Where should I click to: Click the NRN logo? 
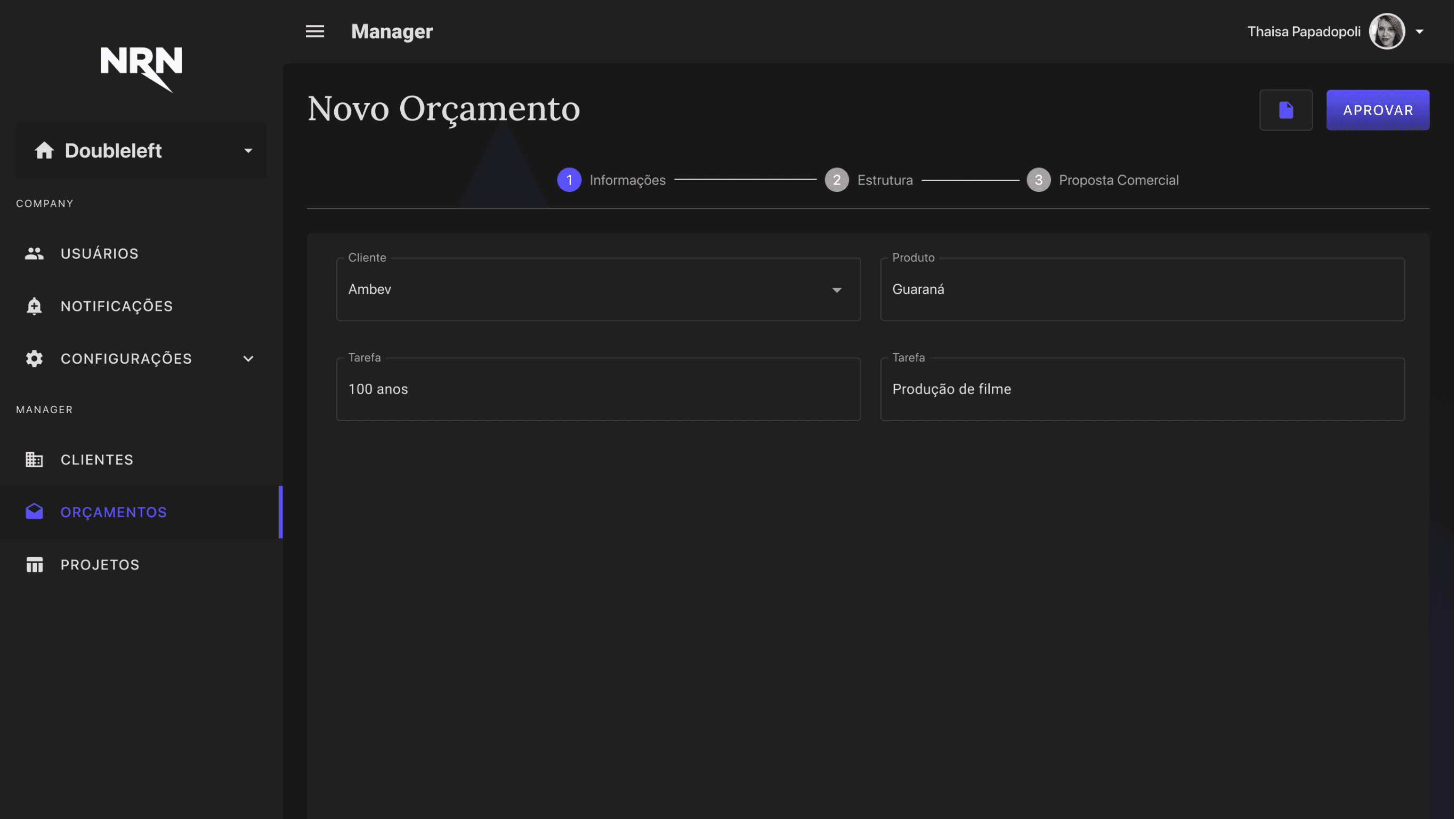coord(141,68)
